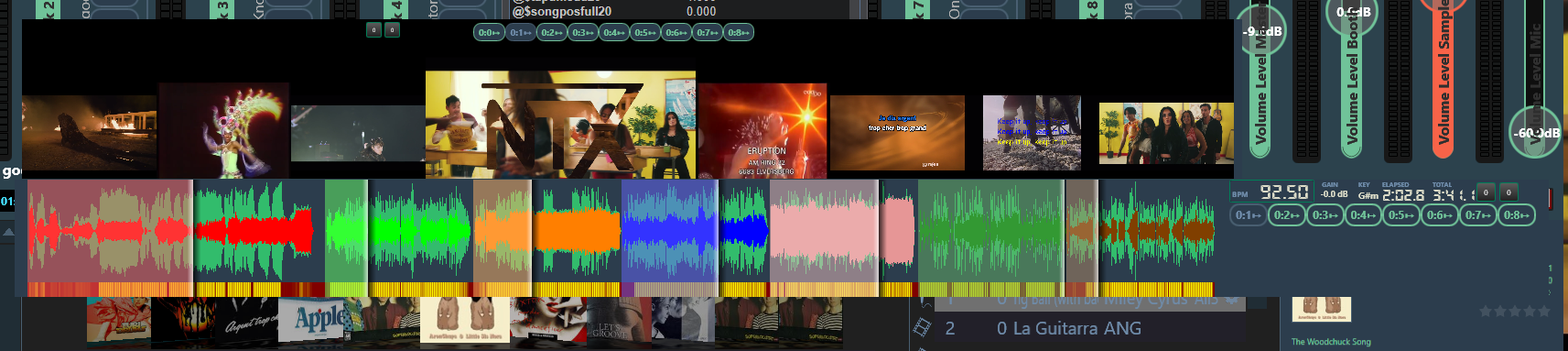Image resolution: width=1568 pixels, height=351 pixels.
Task: Jump to cue point 0:7 in top row
Action: tap(707, 33)
